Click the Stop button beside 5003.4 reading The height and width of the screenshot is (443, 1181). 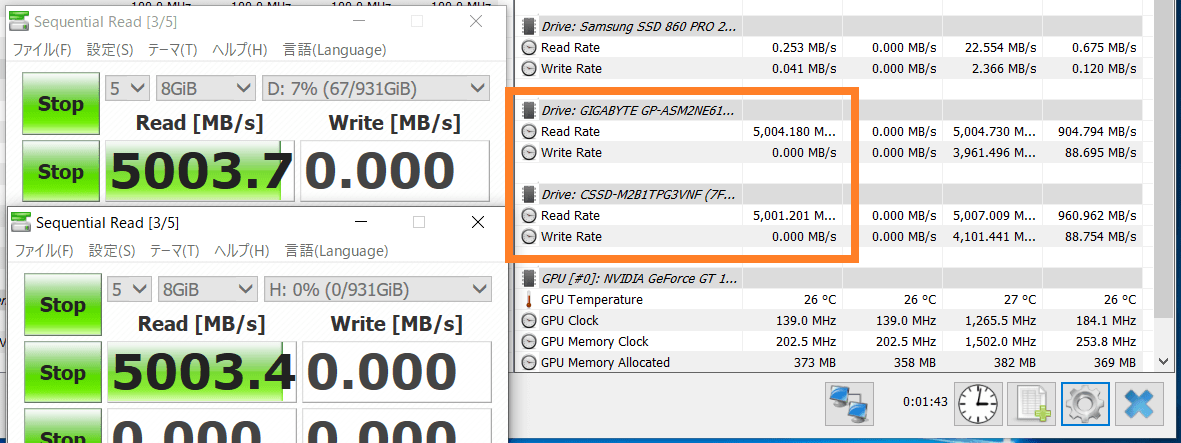coord(63,372)
